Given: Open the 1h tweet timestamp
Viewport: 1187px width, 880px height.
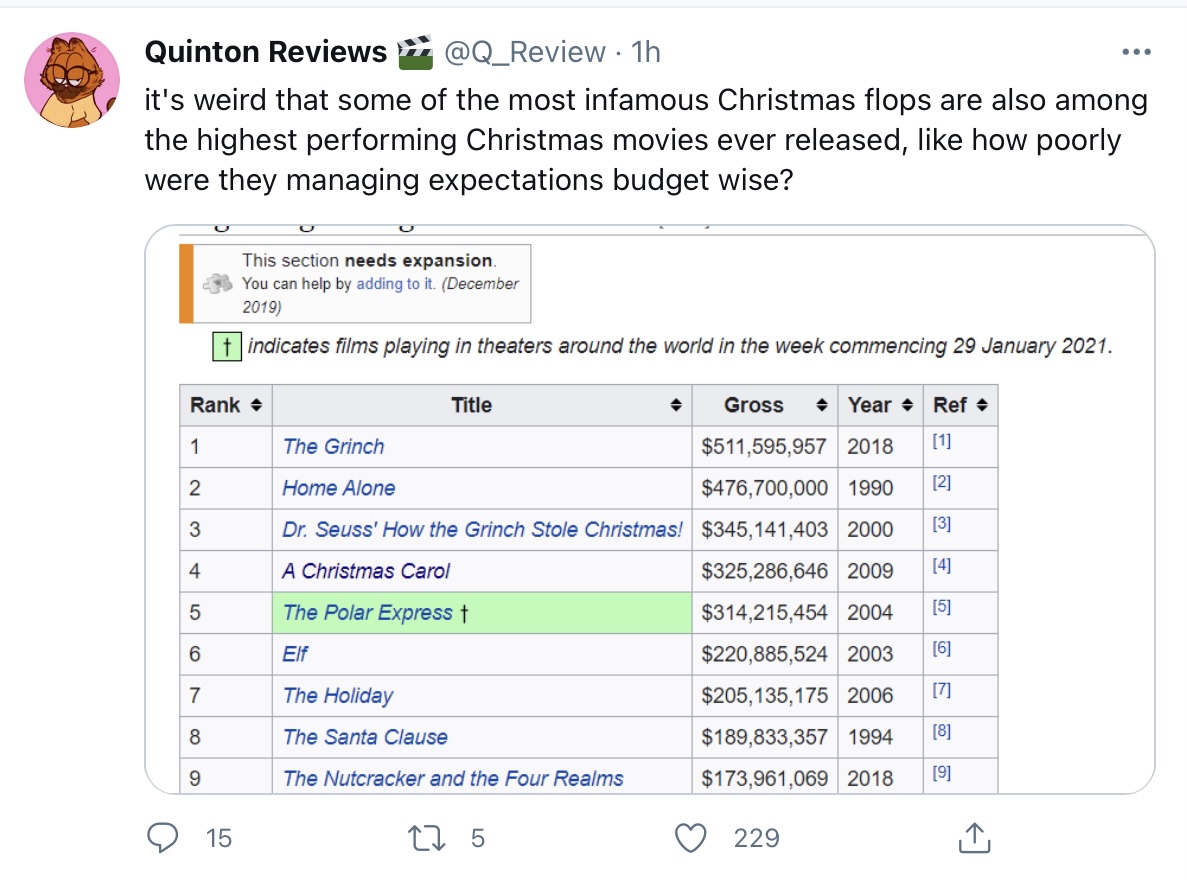Looking at the screenshot, I should pos(646,51).
